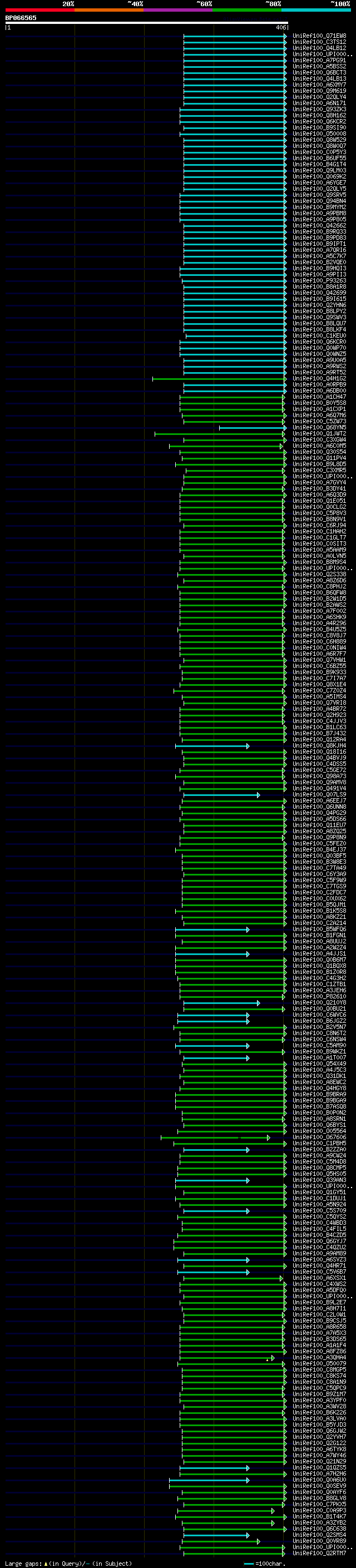Click the purple ~60% identity scale segment

(179, 11)
